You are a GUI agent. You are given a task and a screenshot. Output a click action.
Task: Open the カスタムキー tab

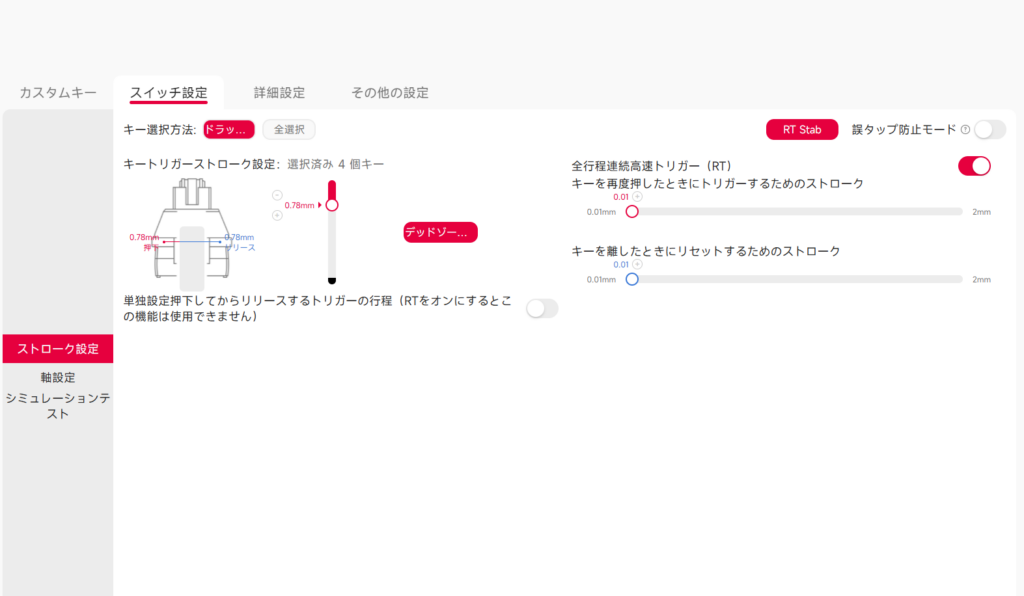pos(58,93)
